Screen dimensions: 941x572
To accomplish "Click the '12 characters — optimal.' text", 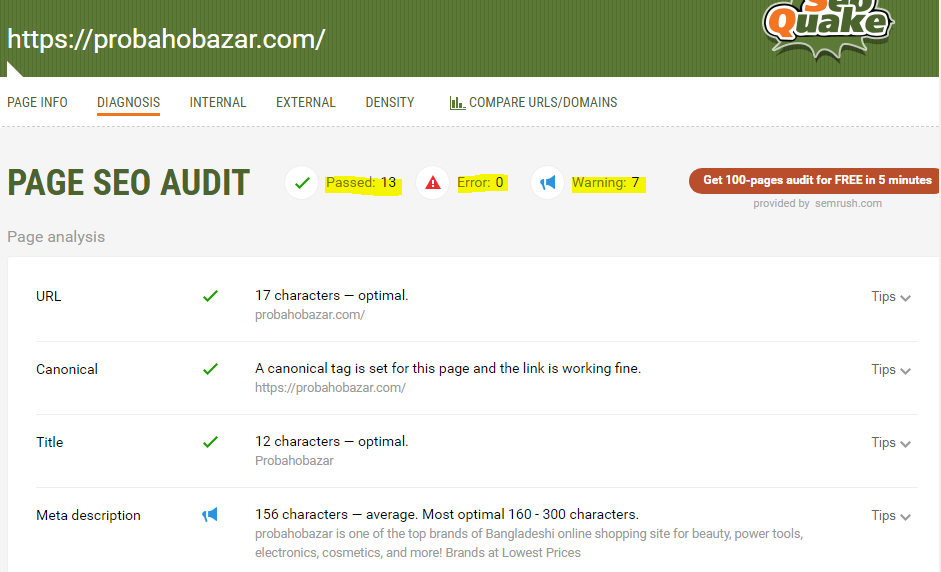I will click(331, 441).
